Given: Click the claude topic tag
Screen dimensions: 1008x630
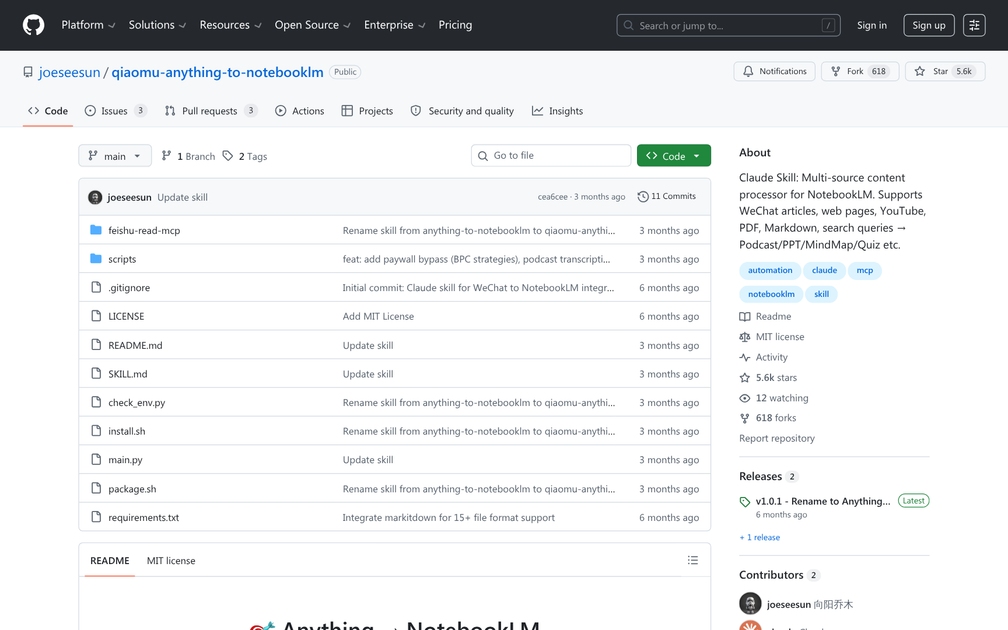Looking at the screenshot, I should pos(824,271).
